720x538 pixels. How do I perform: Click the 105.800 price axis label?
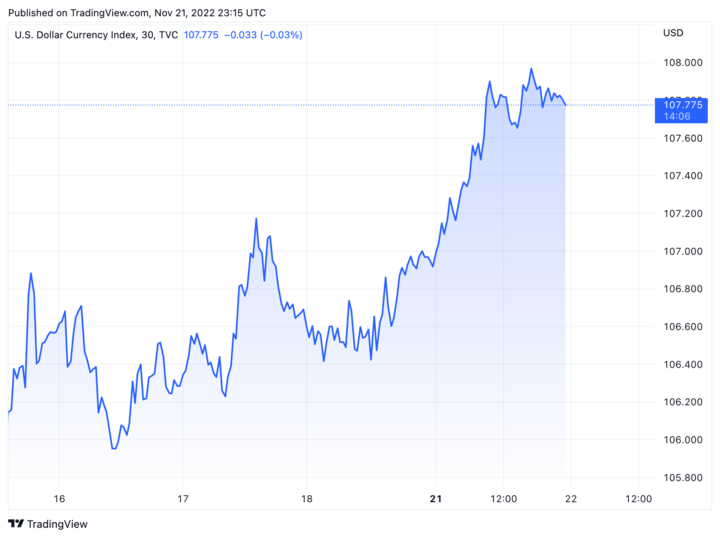(x=683, y=477)
